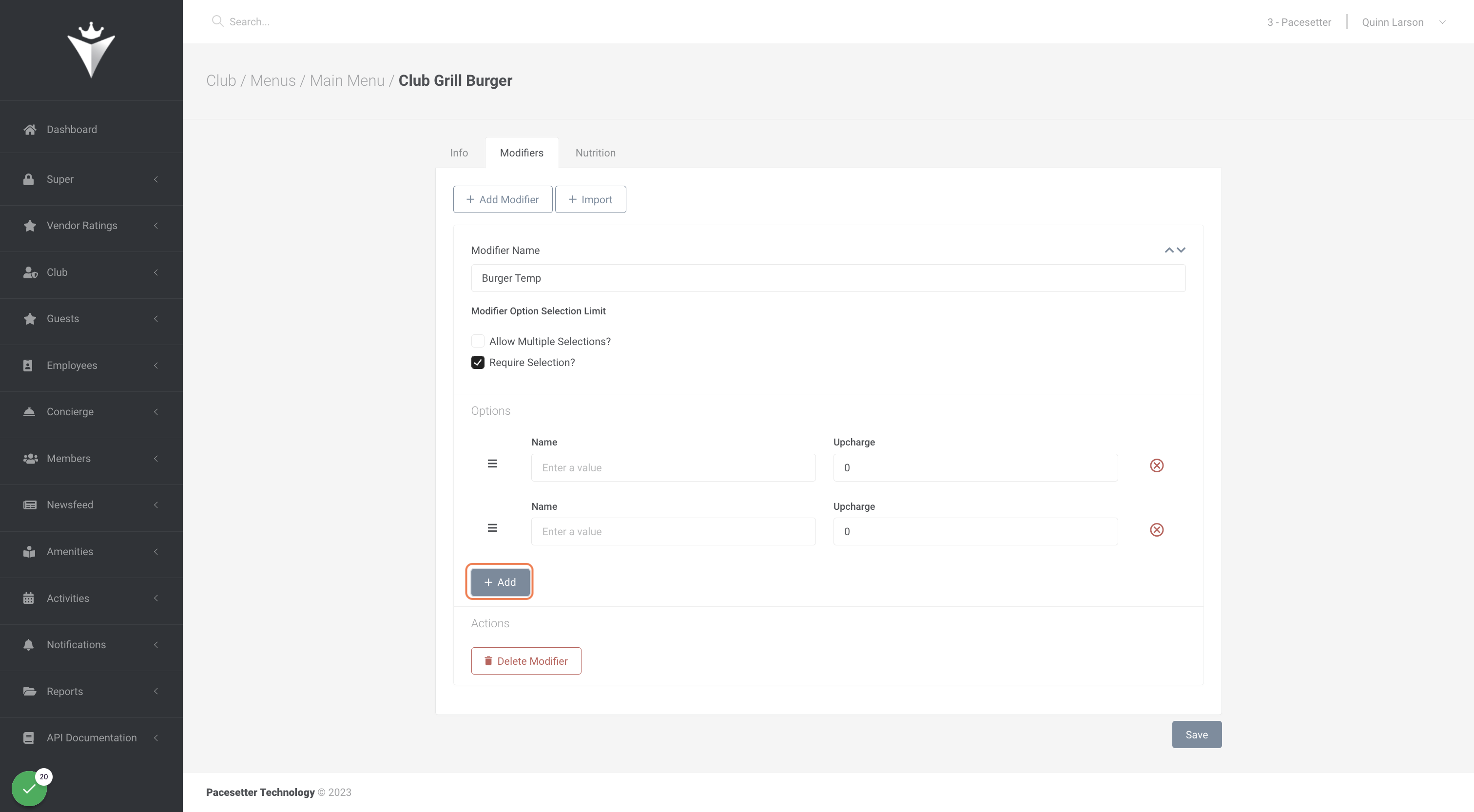1474x812 pixels.
Task: Expand the Employees menu chevron
Action: [x=155, y=365]
